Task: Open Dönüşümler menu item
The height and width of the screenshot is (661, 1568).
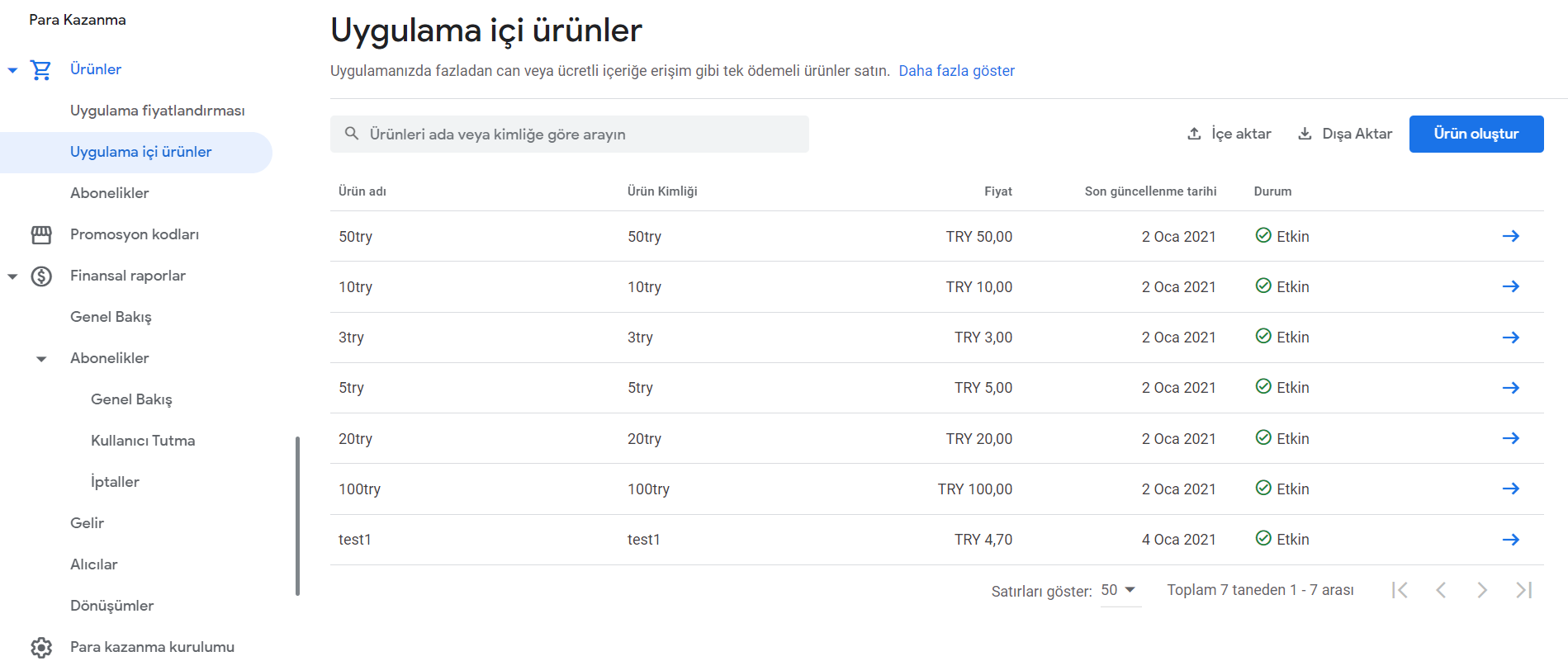Action: coord(111,606)
